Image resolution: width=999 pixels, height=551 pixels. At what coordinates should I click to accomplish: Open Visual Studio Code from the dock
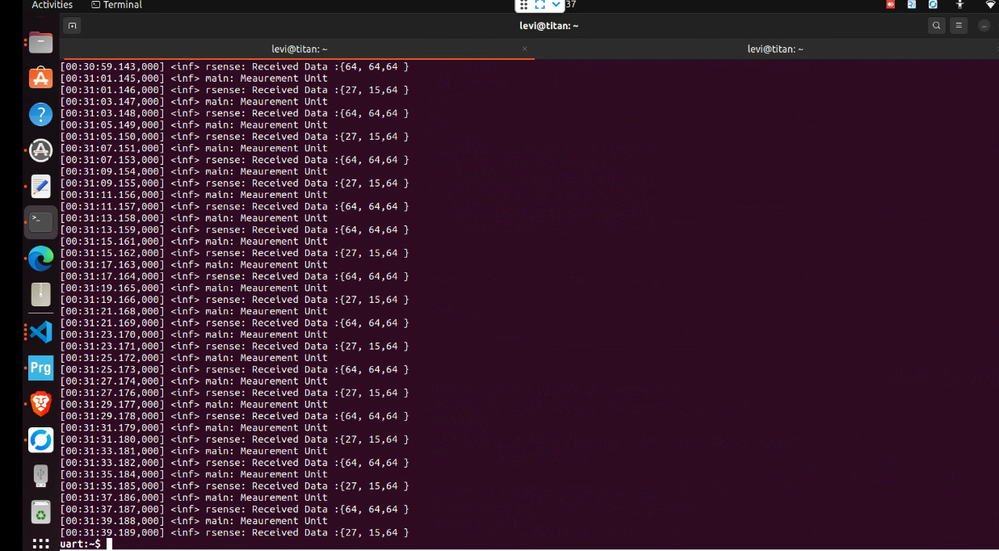[41, 332]
